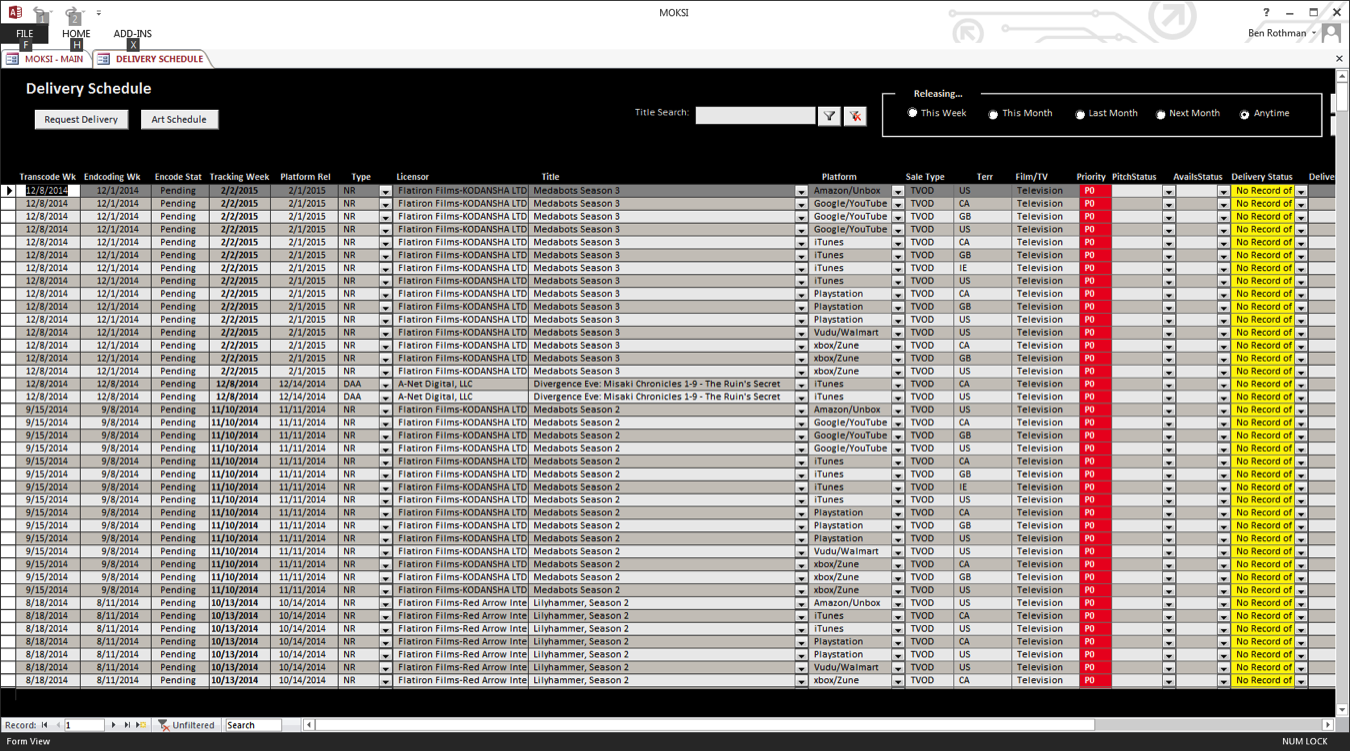Click the record selector of first row

[x=10, y=191]
